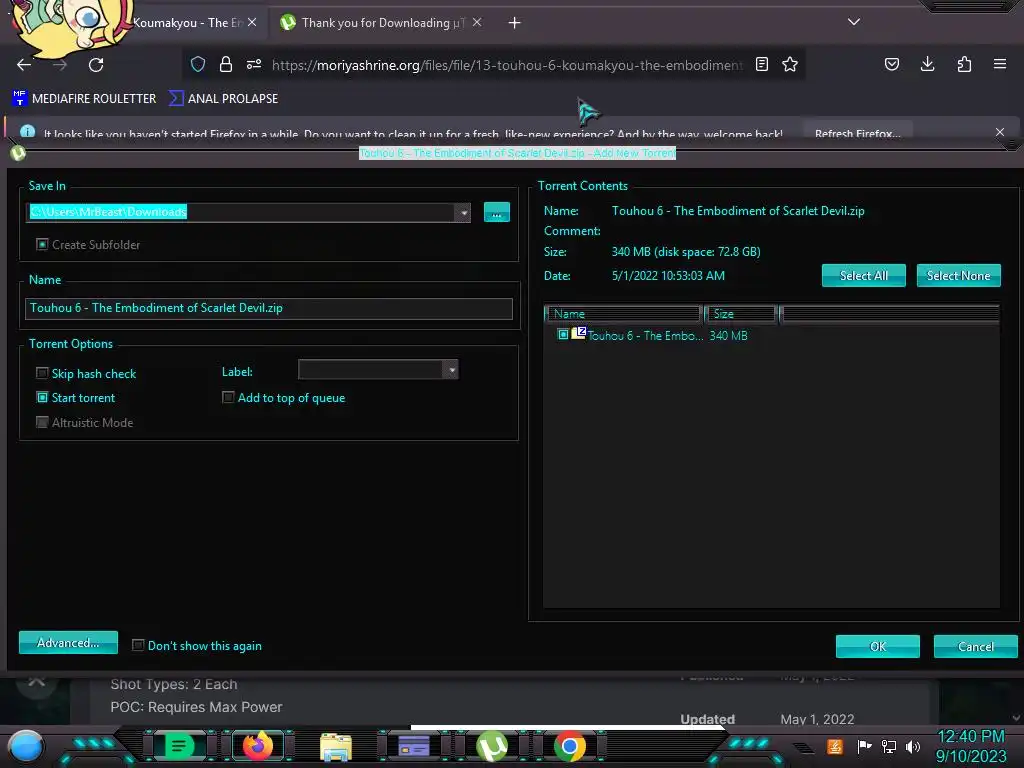Image resolution: width=1024 pixels, height=768 pixels.
Task: Open the volume speaker tray icon
Action: click(x=912, y=746)
